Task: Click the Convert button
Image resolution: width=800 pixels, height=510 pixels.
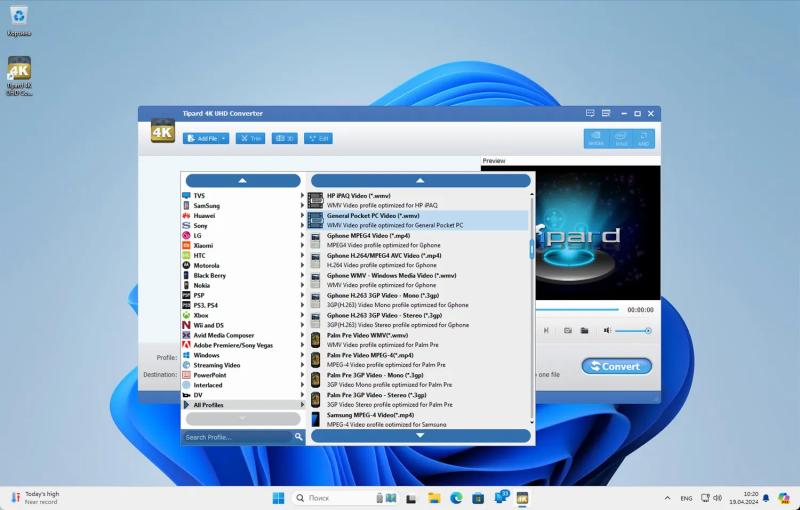Action: pos(617,366)
